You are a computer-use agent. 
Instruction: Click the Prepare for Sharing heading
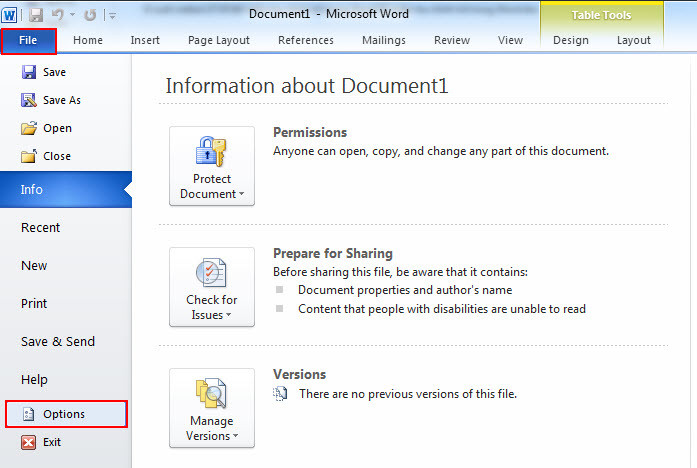coord(333,253)
